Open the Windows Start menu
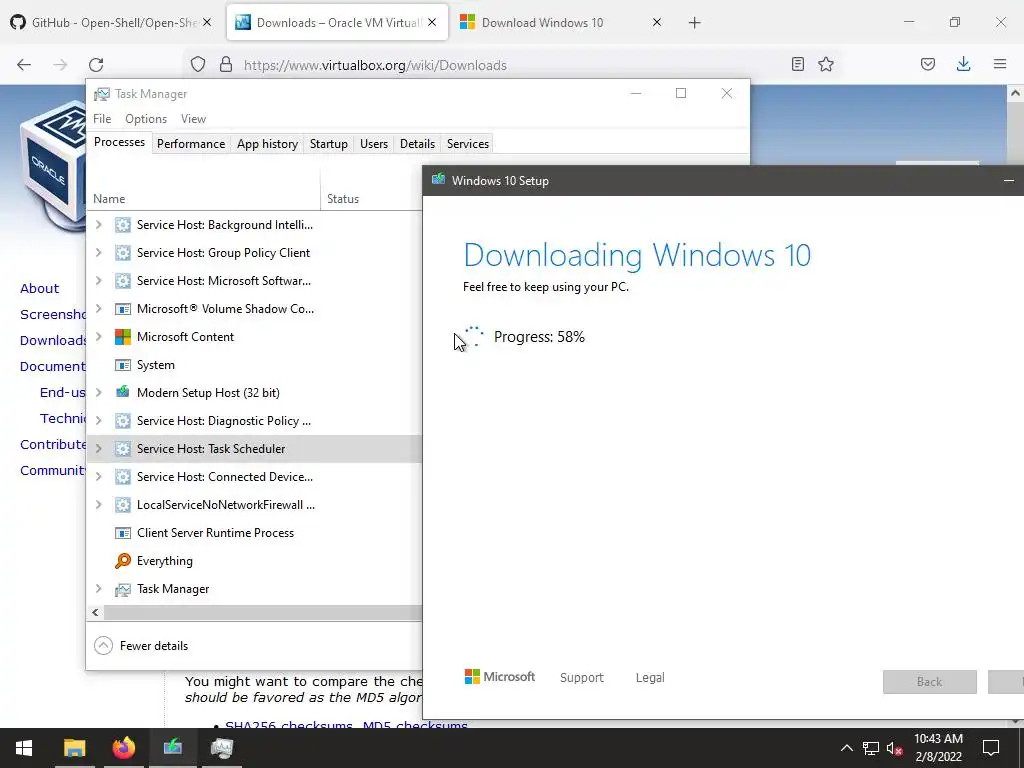 pos(24,748)
